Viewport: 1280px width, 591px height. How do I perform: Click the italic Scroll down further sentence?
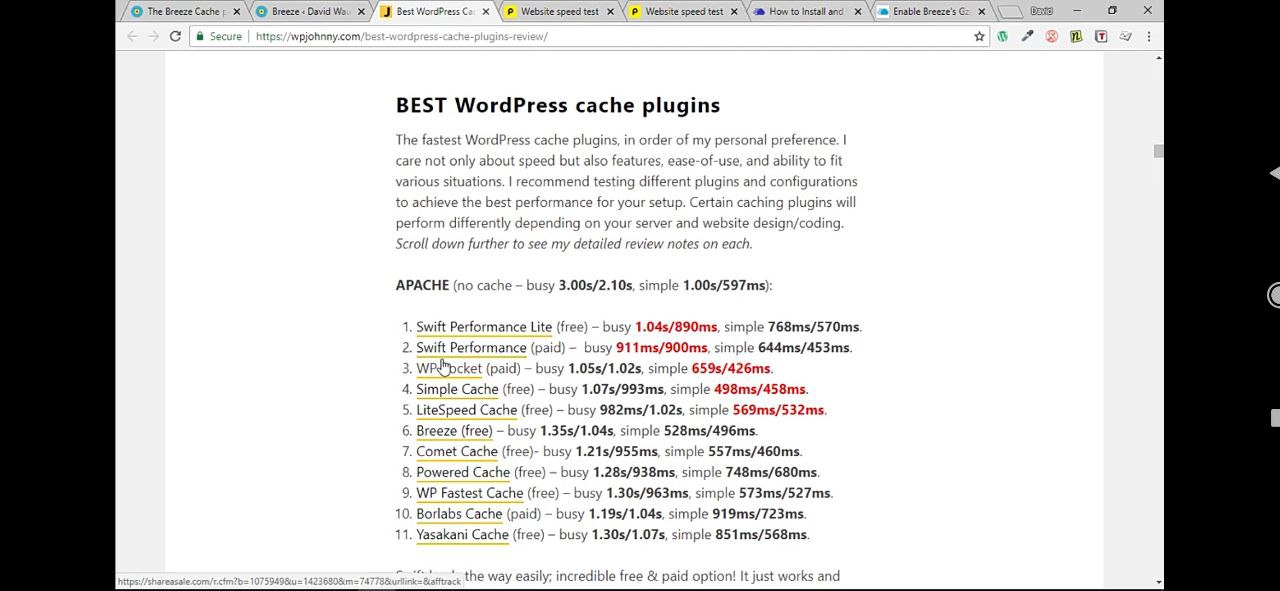574,244
